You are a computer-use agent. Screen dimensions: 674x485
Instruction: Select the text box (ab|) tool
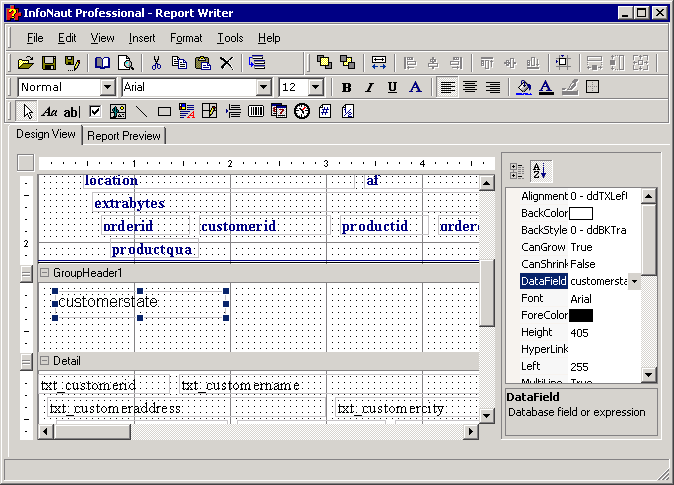tap(72, 112)
